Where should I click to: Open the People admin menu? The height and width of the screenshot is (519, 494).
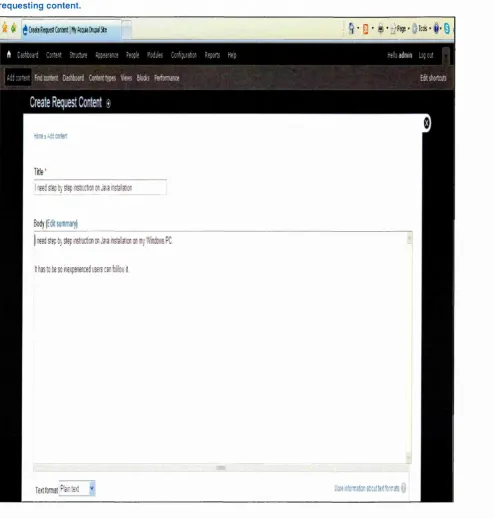point(132,55)
